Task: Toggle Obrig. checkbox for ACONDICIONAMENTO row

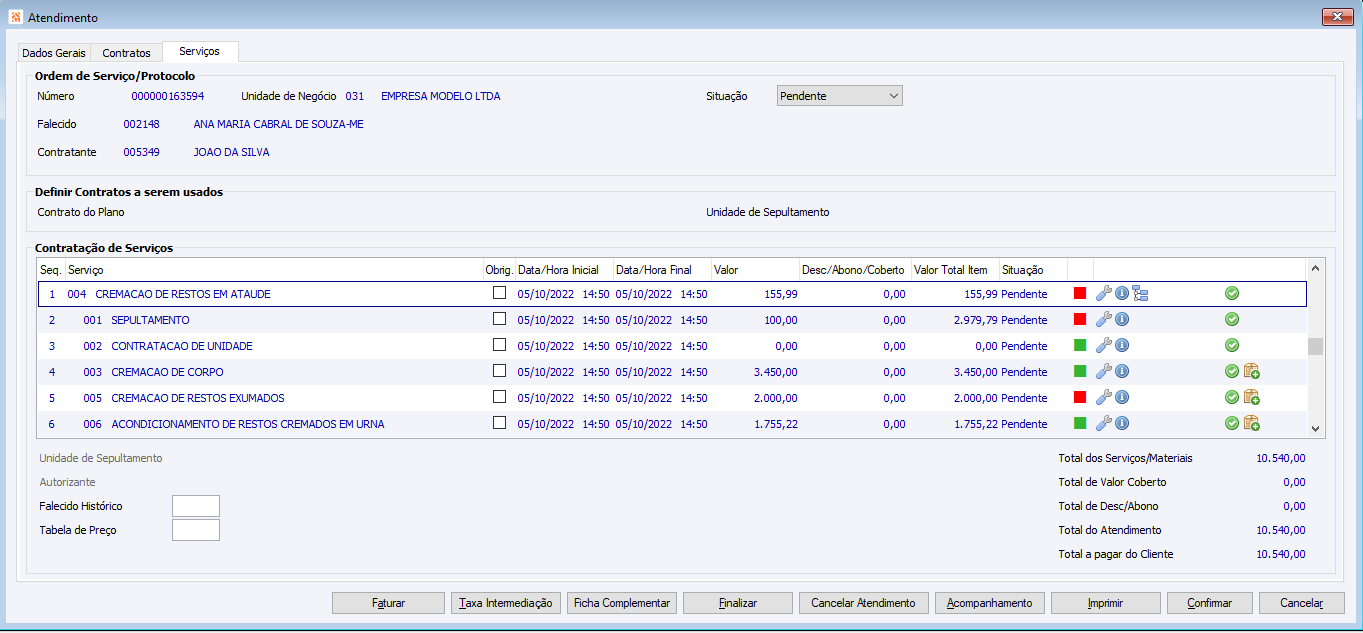Action: click(499, 423)
